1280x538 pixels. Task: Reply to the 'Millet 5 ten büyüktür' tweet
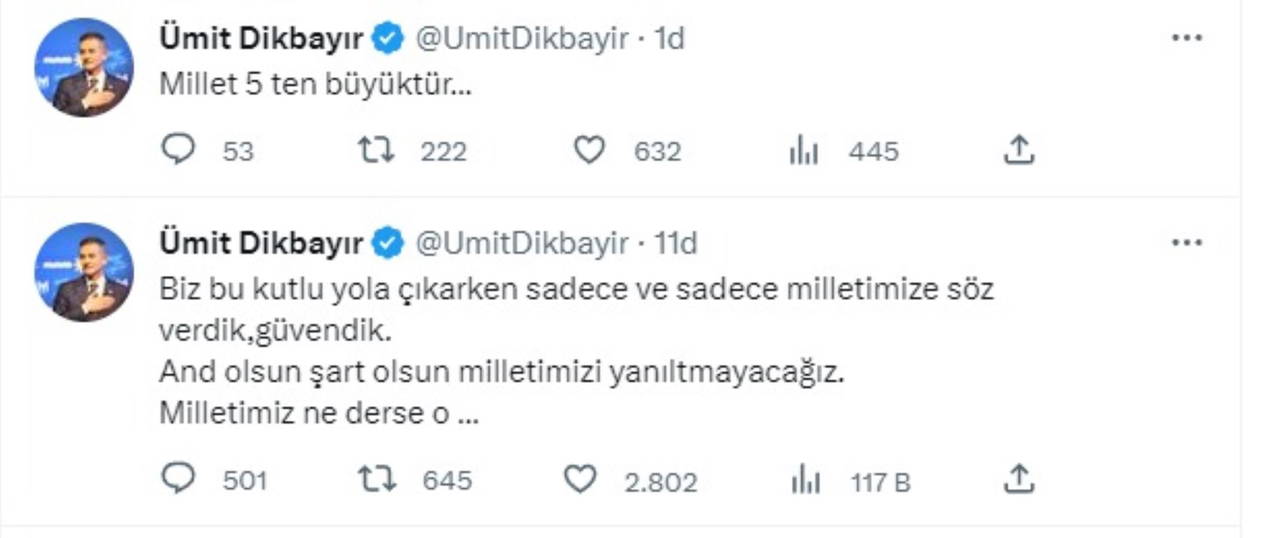click(177, 150)
